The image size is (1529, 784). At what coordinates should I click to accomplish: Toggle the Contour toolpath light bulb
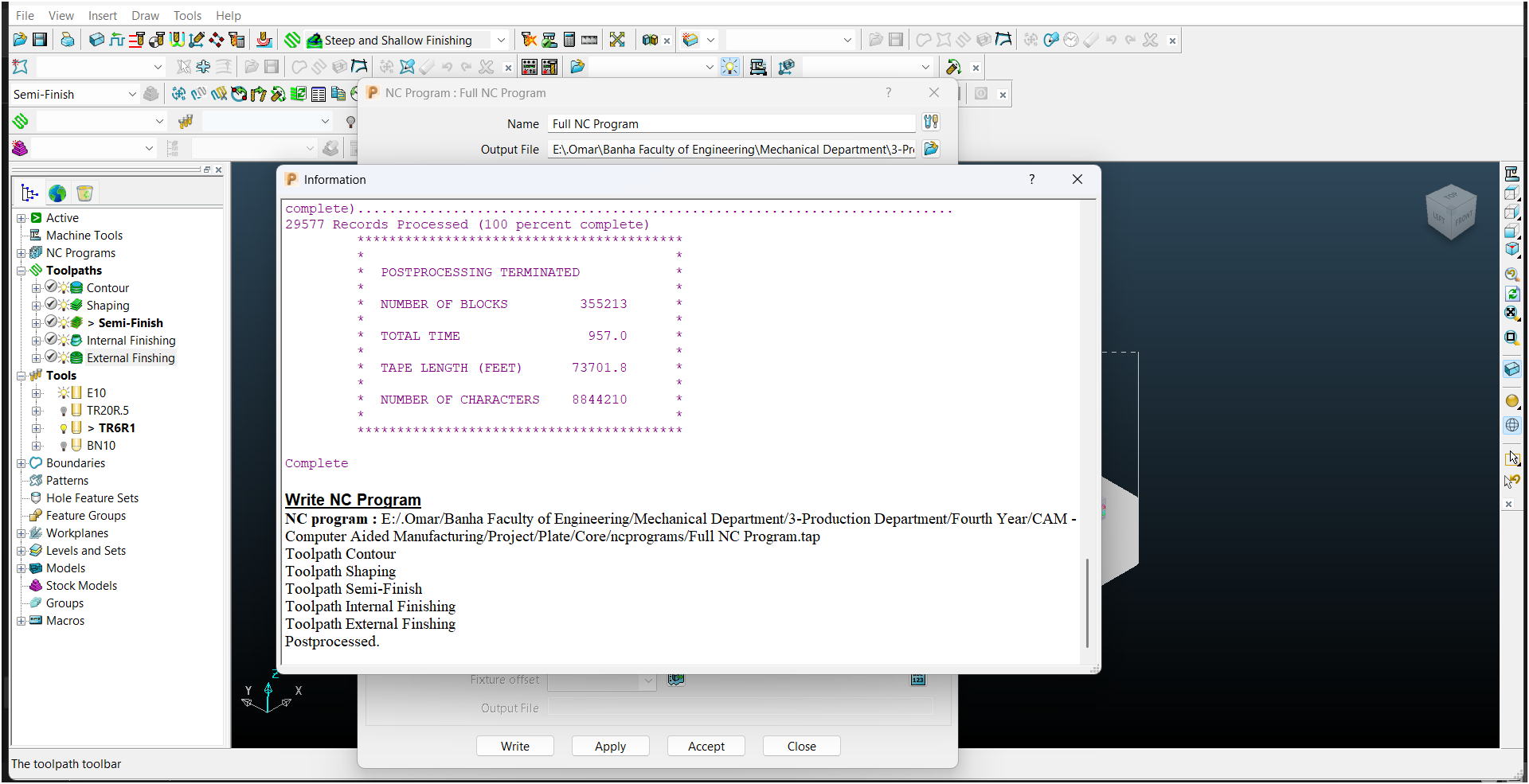[64, 287]
